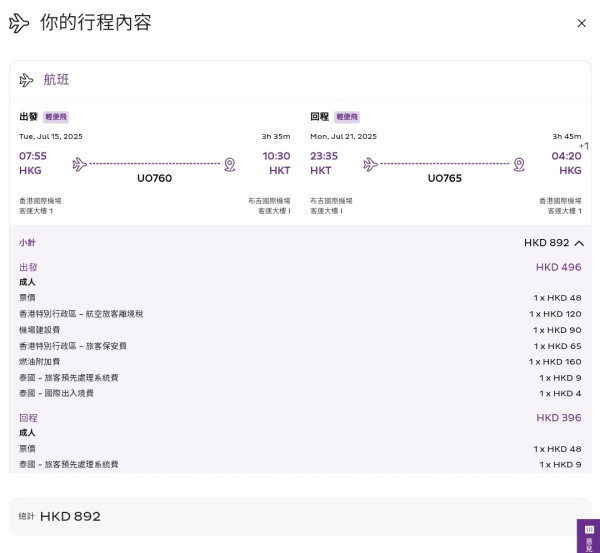This screenshot has height=553, width=600.
Task: Click departure plane icon on UO760 route
Action: (x=80, y=164)
